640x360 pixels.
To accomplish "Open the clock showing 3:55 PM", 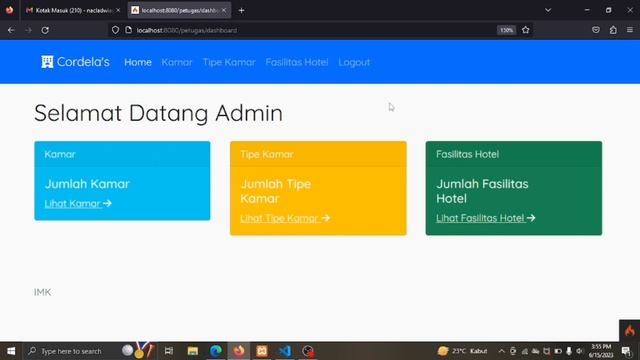I will (601, 351).
